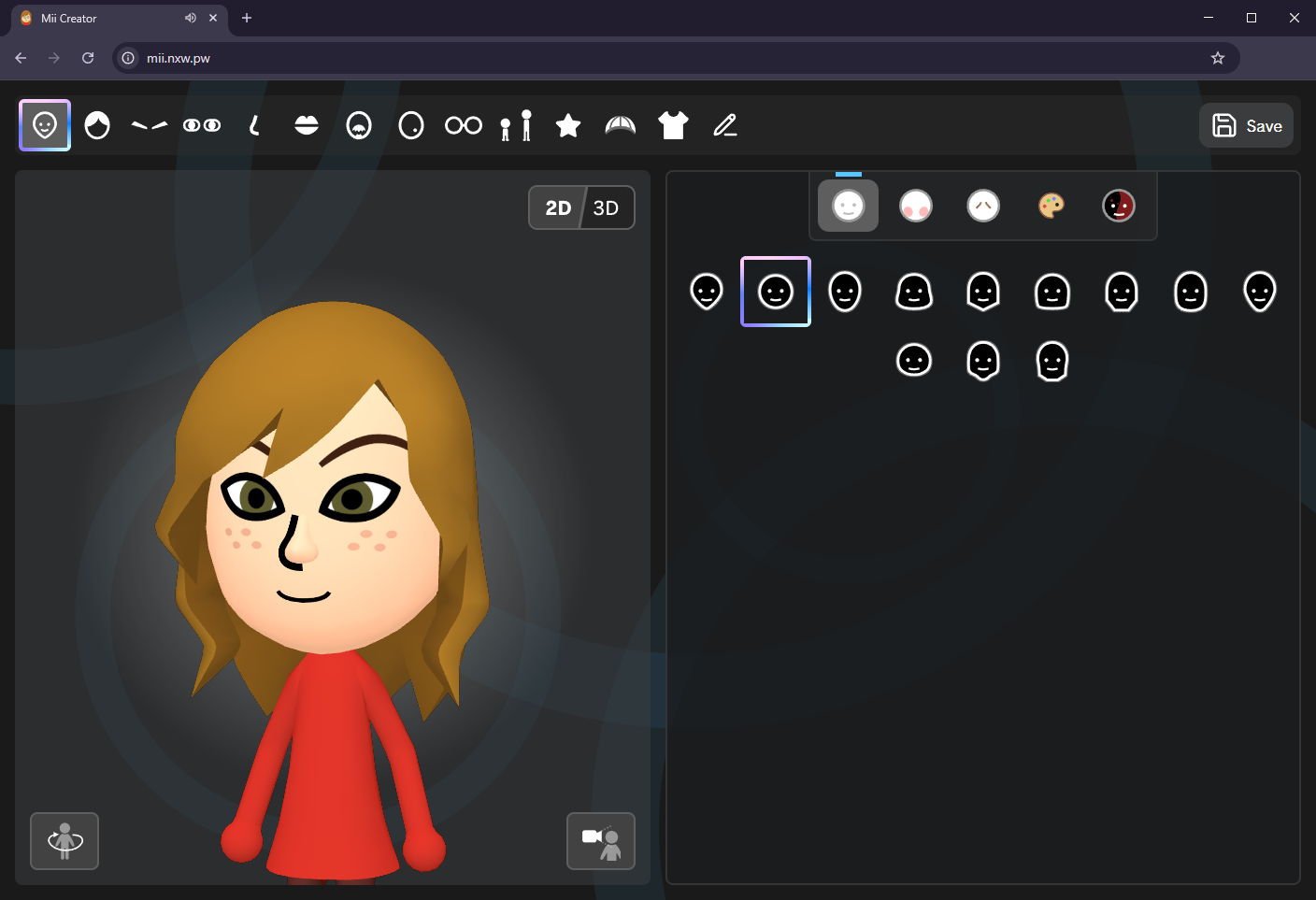Open the height and build category
The height and width of the screenshot is (900, 1316).
click(x=516, y=125)
